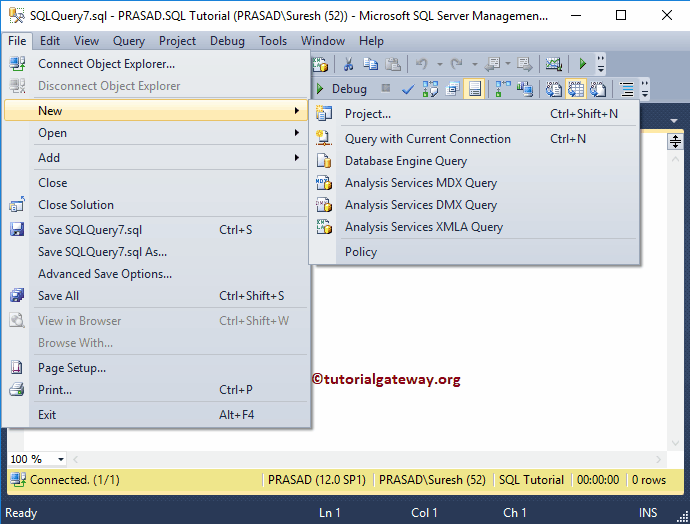The width and height of the screenshot is (690, 524).
Task: Open top toolbar overflow options arrow
Action: coord(601,64)
